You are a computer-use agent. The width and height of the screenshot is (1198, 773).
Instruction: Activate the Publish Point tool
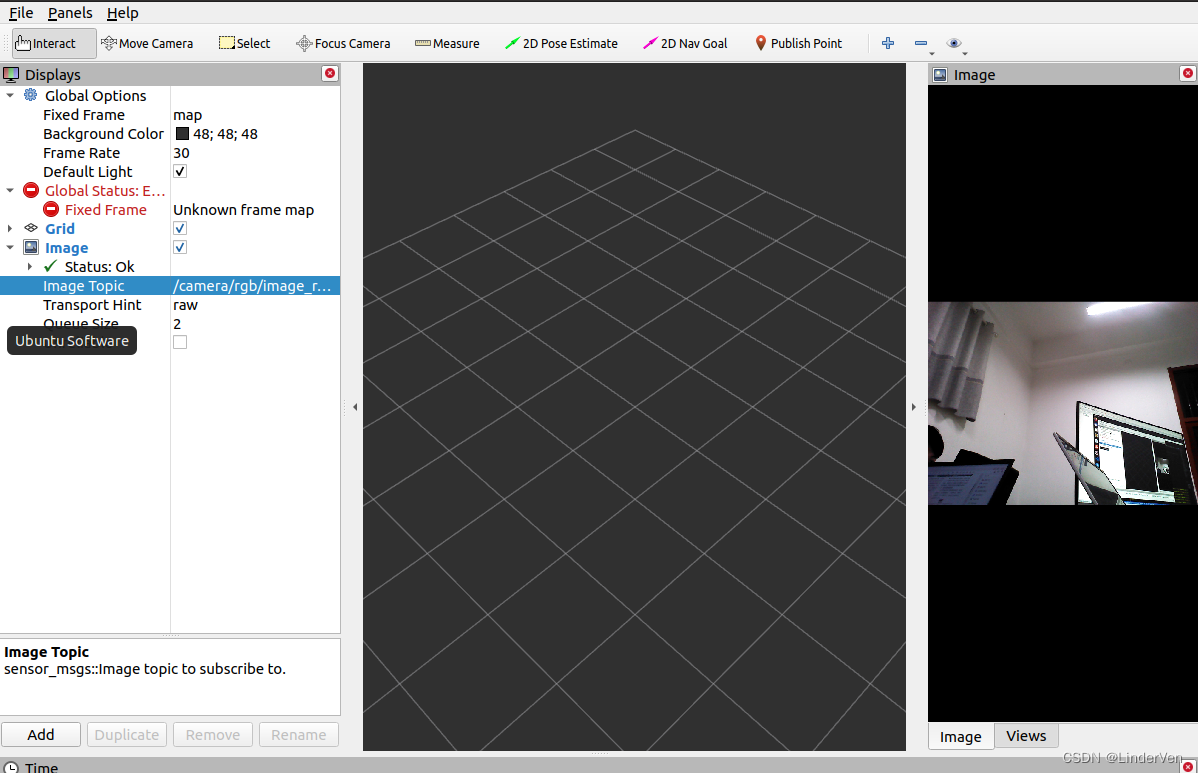(798, 44)
